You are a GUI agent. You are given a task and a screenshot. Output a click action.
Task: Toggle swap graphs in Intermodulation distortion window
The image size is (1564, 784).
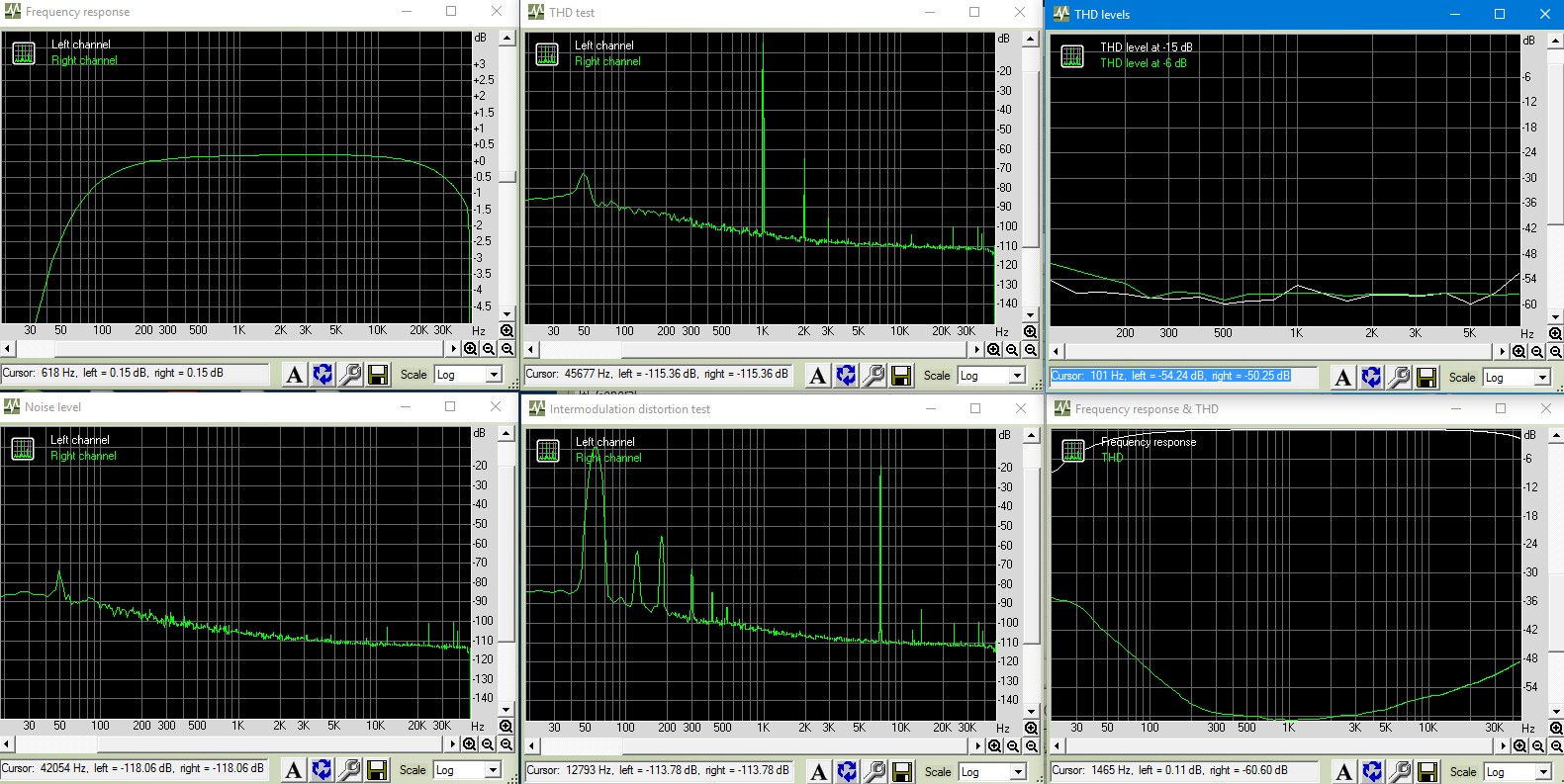tap(847, 772)
